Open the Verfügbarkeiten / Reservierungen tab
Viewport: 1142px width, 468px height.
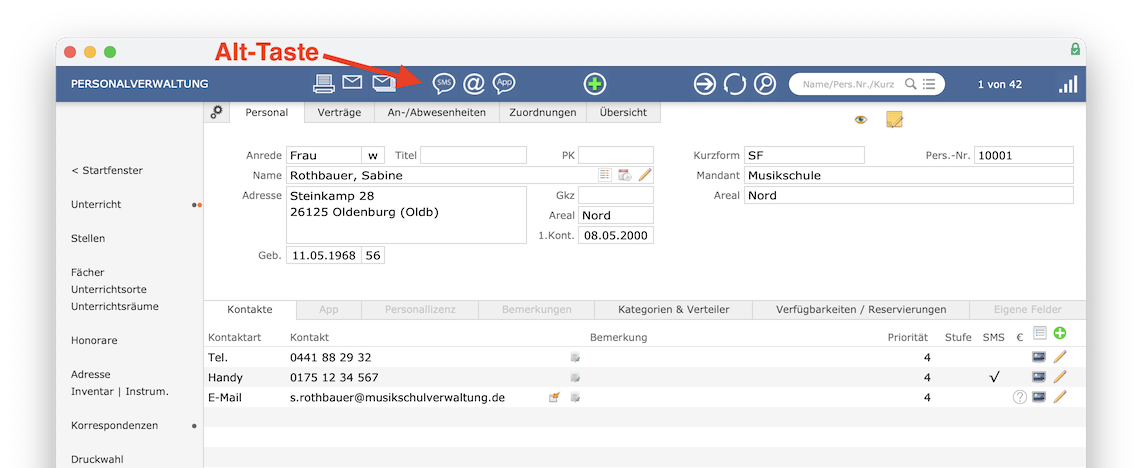point(861,309)
